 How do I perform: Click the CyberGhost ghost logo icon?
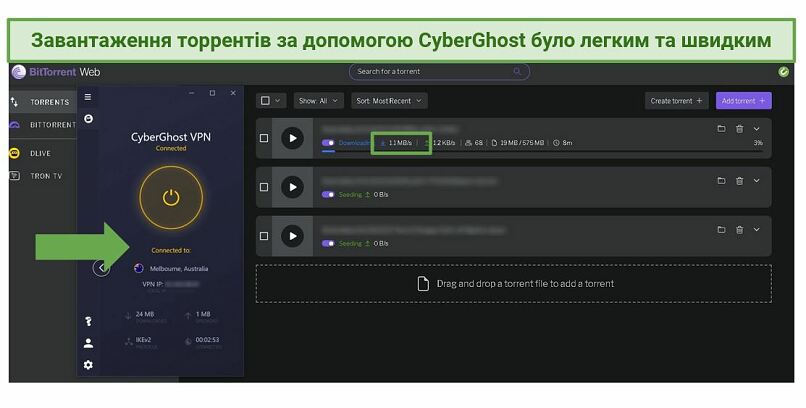[88, 119]
